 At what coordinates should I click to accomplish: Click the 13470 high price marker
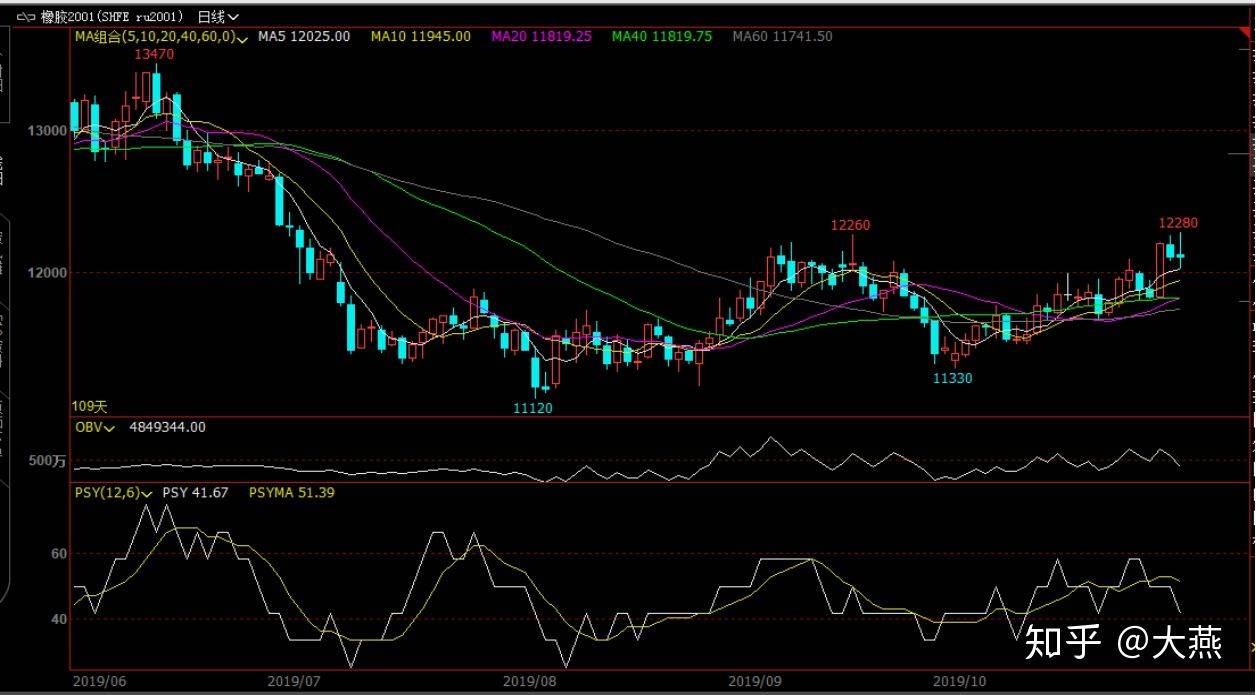pos(155,55)
